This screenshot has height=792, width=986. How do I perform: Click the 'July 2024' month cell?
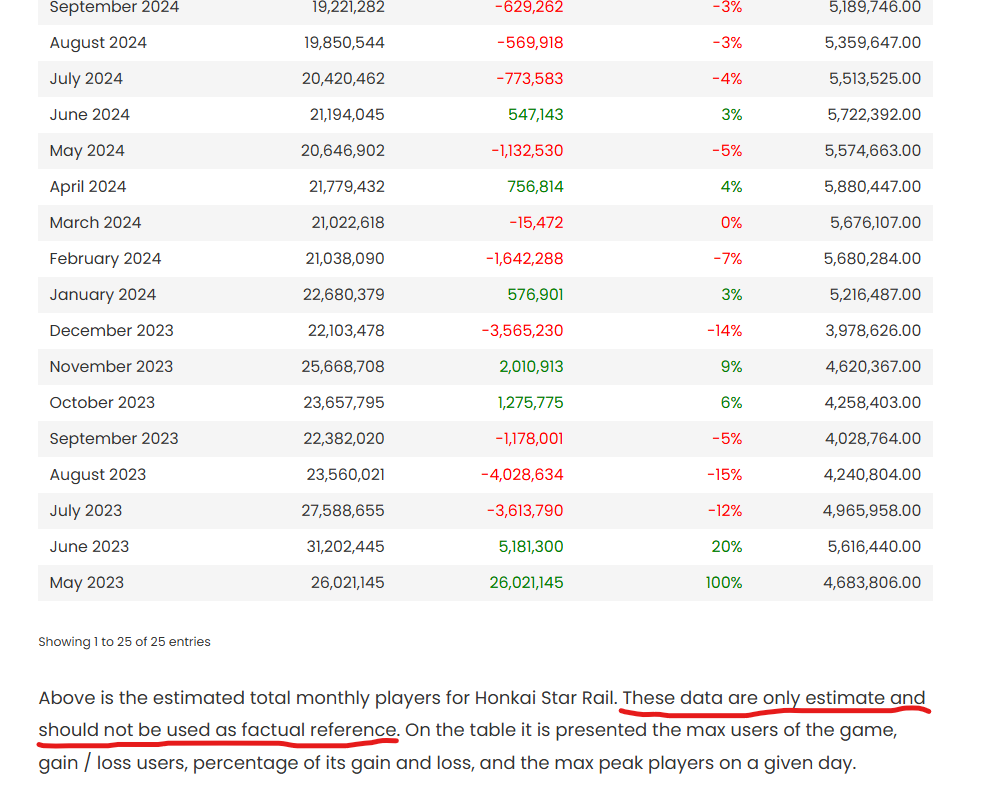tap(86, 79)
